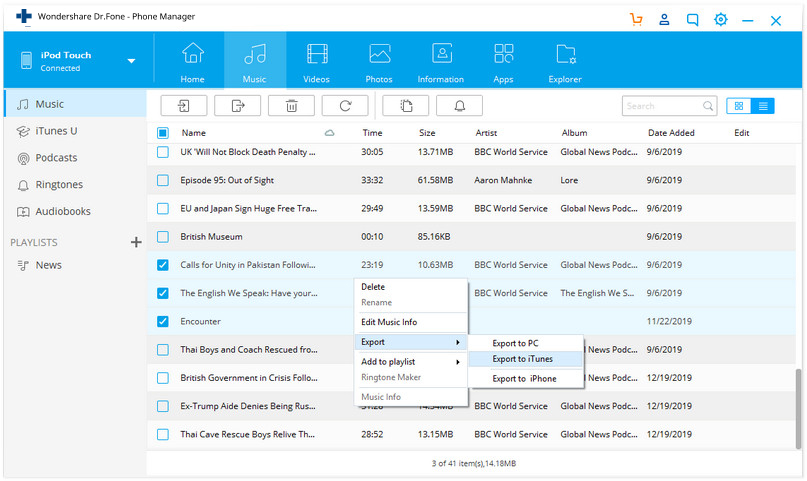Click the export music toolbar button
807x481 pixels.
(x=238, y=106)
